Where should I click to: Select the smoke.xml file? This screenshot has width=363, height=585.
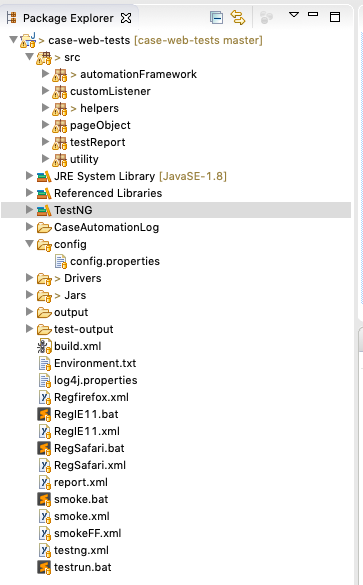click(x=82, y=516)
